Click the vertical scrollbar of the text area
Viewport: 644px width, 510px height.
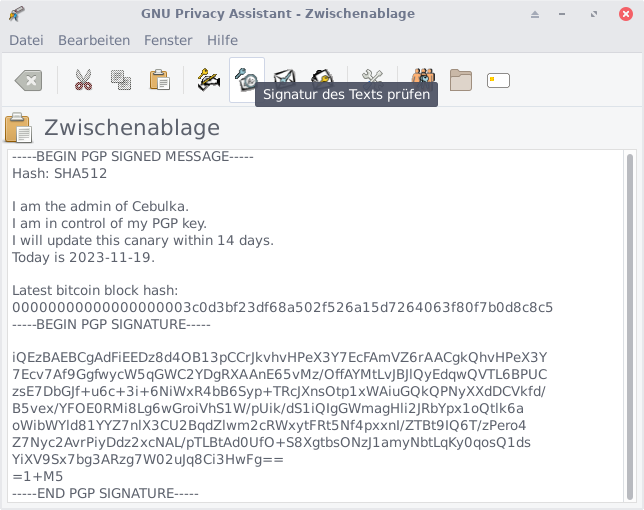pos(629,300)
